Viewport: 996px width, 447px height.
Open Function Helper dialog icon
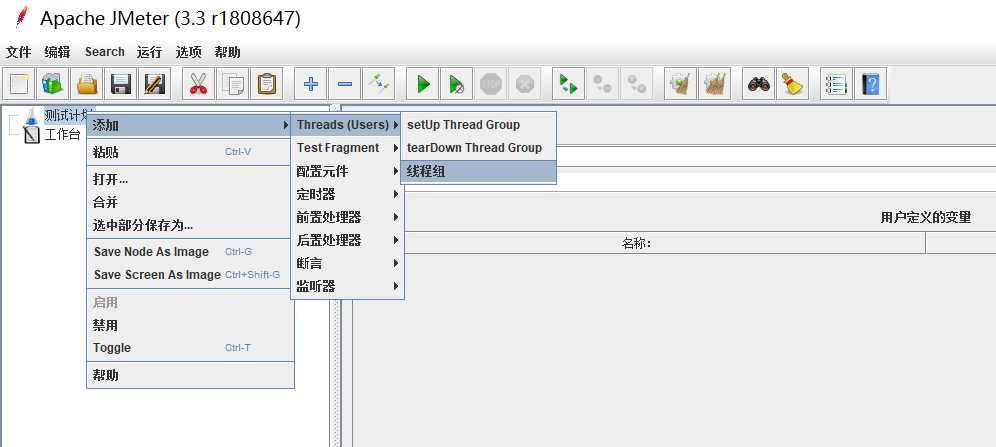point(837,84)
